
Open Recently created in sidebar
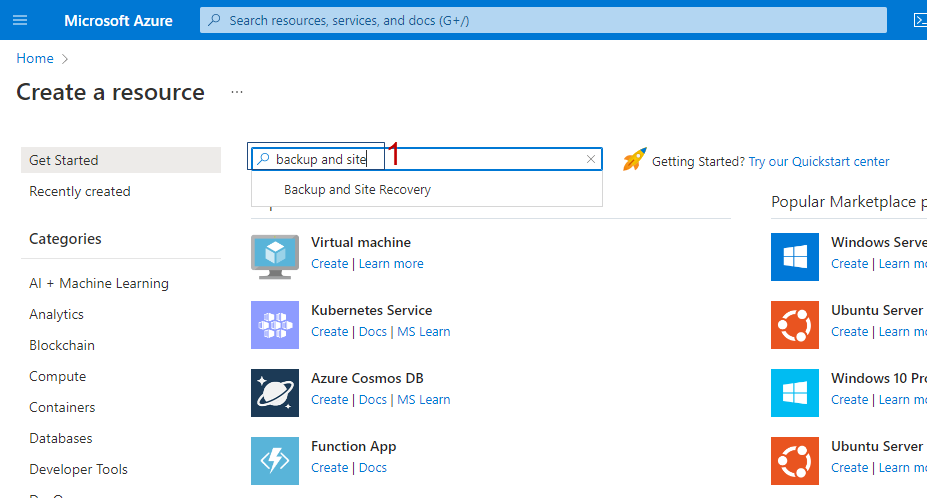[x=80, y=192]
